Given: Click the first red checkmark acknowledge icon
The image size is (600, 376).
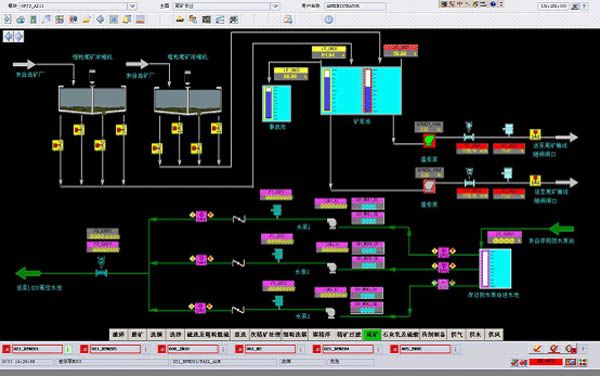Looking at the screenshot, I should (537, 348).
